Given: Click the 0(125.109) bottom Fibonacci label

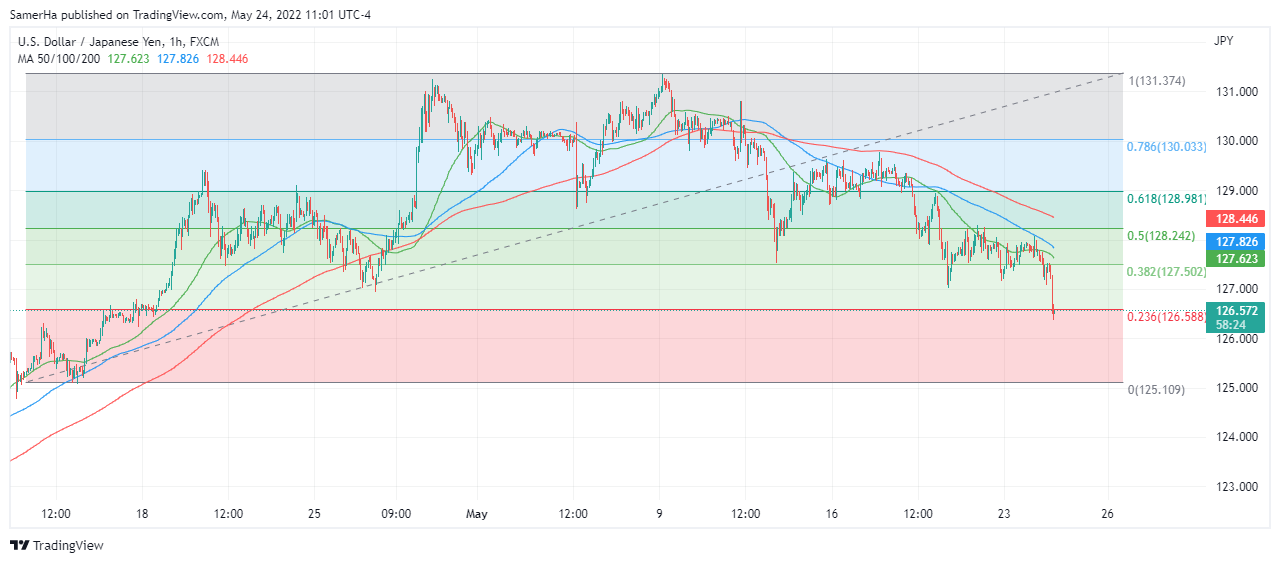Looking at the screenshot, I should pyautogui.click(x=1156, y=390).
